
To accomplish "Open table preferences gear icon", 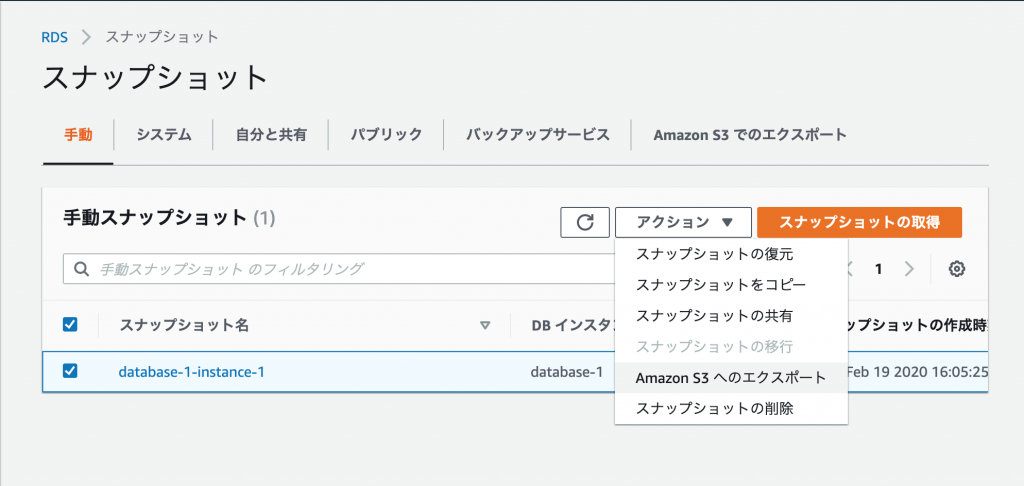I will [x=957, y=268].
